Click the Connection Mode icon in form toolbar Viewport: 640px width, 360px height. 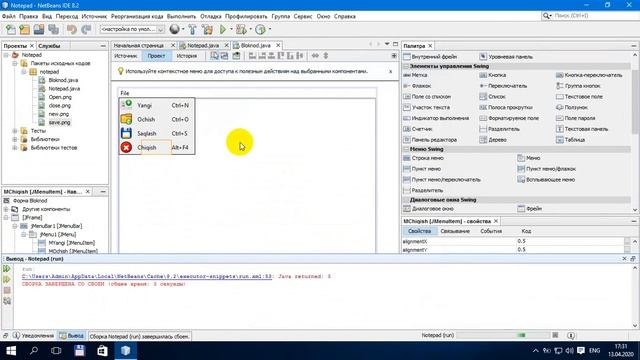tap(224, 56)
